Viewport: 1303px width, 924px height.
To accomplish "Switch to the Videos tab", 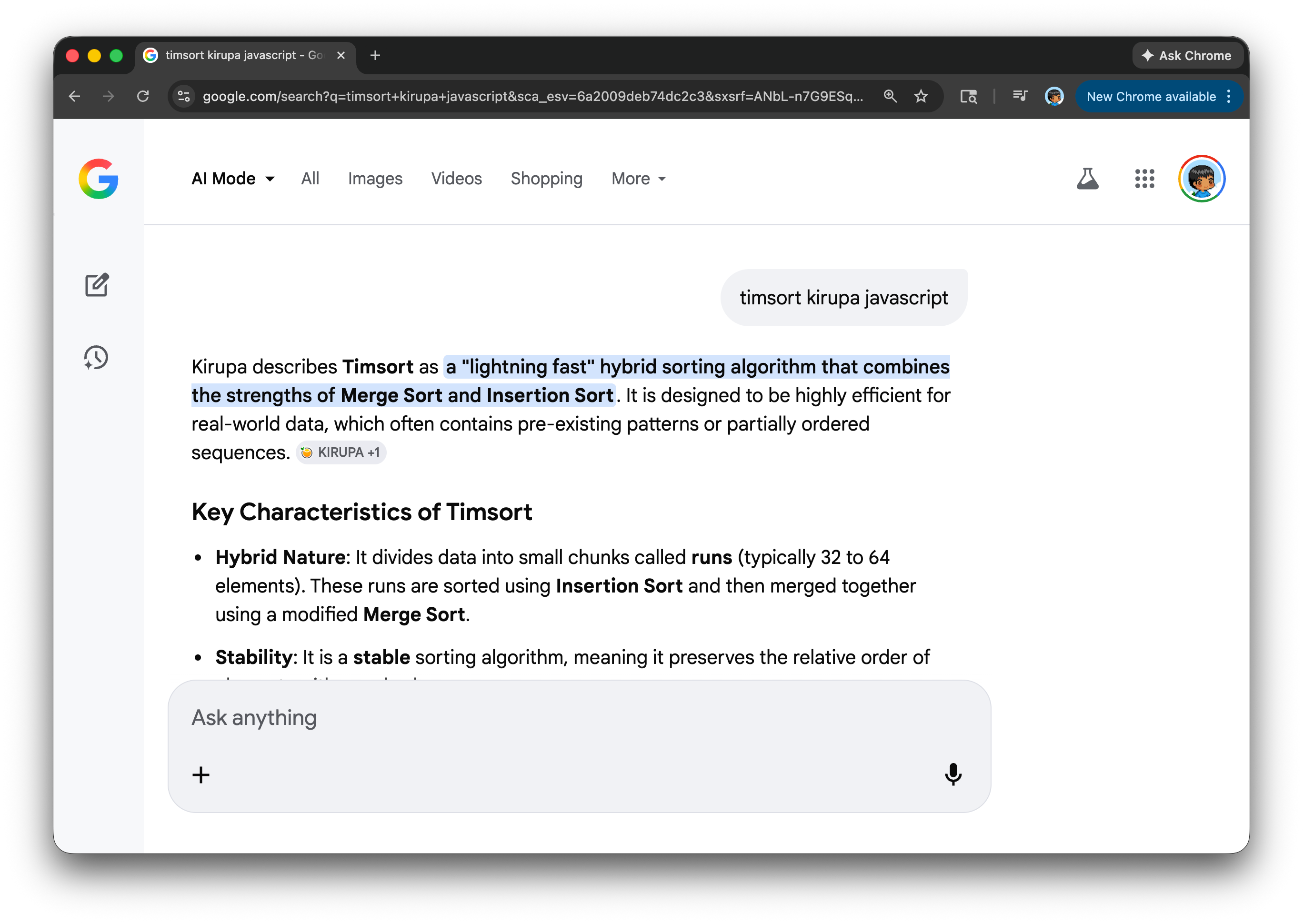I will tap(456, 179).
